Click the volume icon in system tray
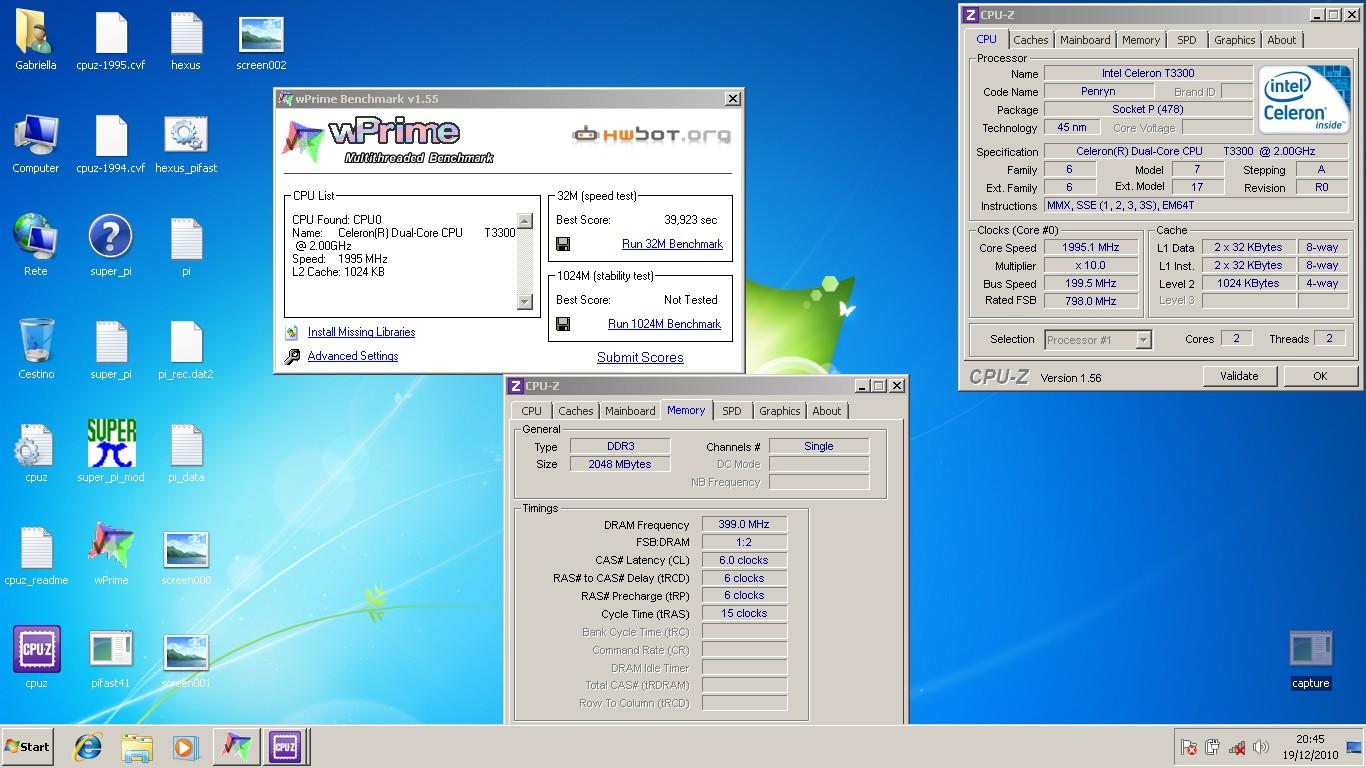The height and width of the screenshot is (768, 1366). pyautogui.click(x=1260, y=747)
